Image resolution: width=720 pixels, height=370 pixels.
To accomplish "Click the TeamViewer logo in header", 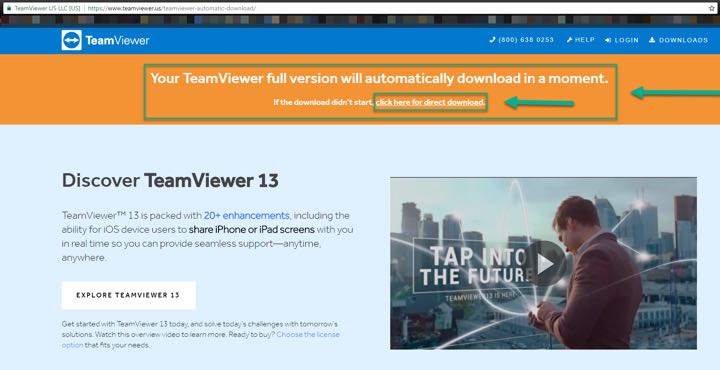I will 105,40.
